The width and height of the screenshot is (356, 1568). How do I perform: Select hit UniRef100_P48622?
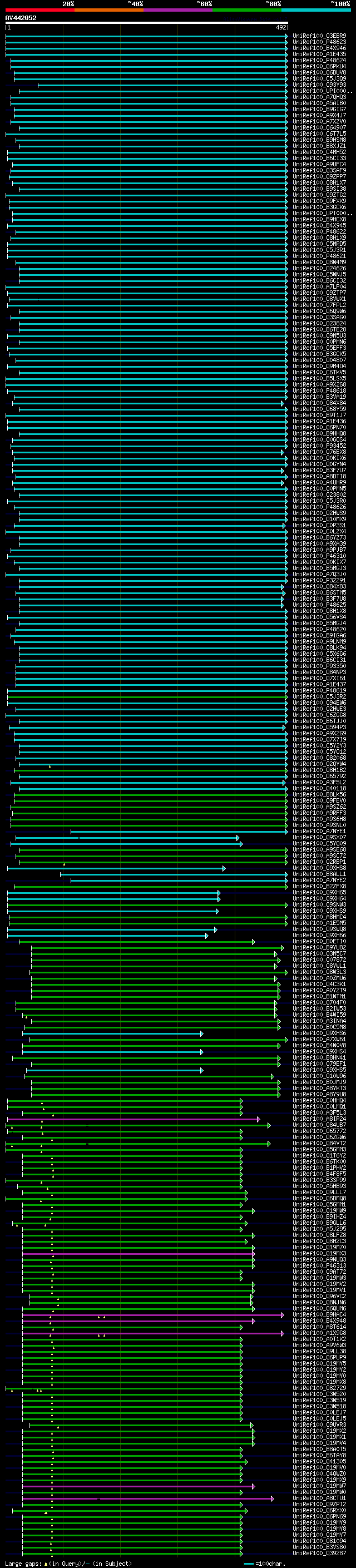pyautogui.click(x=319, y=232)
